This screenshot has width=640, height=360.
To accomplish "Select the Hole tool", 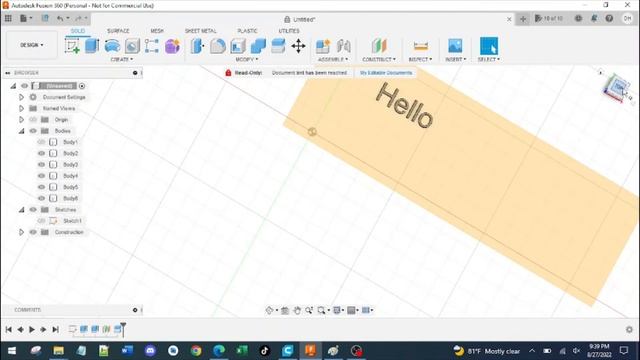I will click(132, 46).
